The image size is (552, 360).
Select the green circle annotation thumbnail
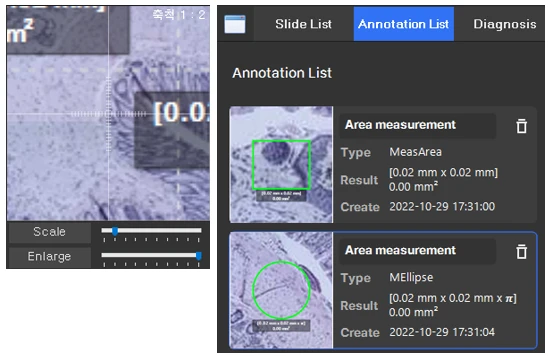pos(281,290)
